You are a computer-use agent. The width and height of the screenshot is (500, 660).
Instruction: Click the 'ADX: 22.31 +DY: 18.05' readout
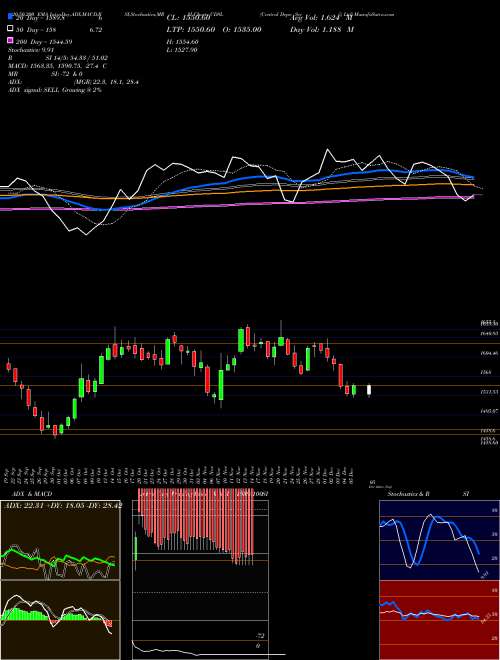coord(62,505)
